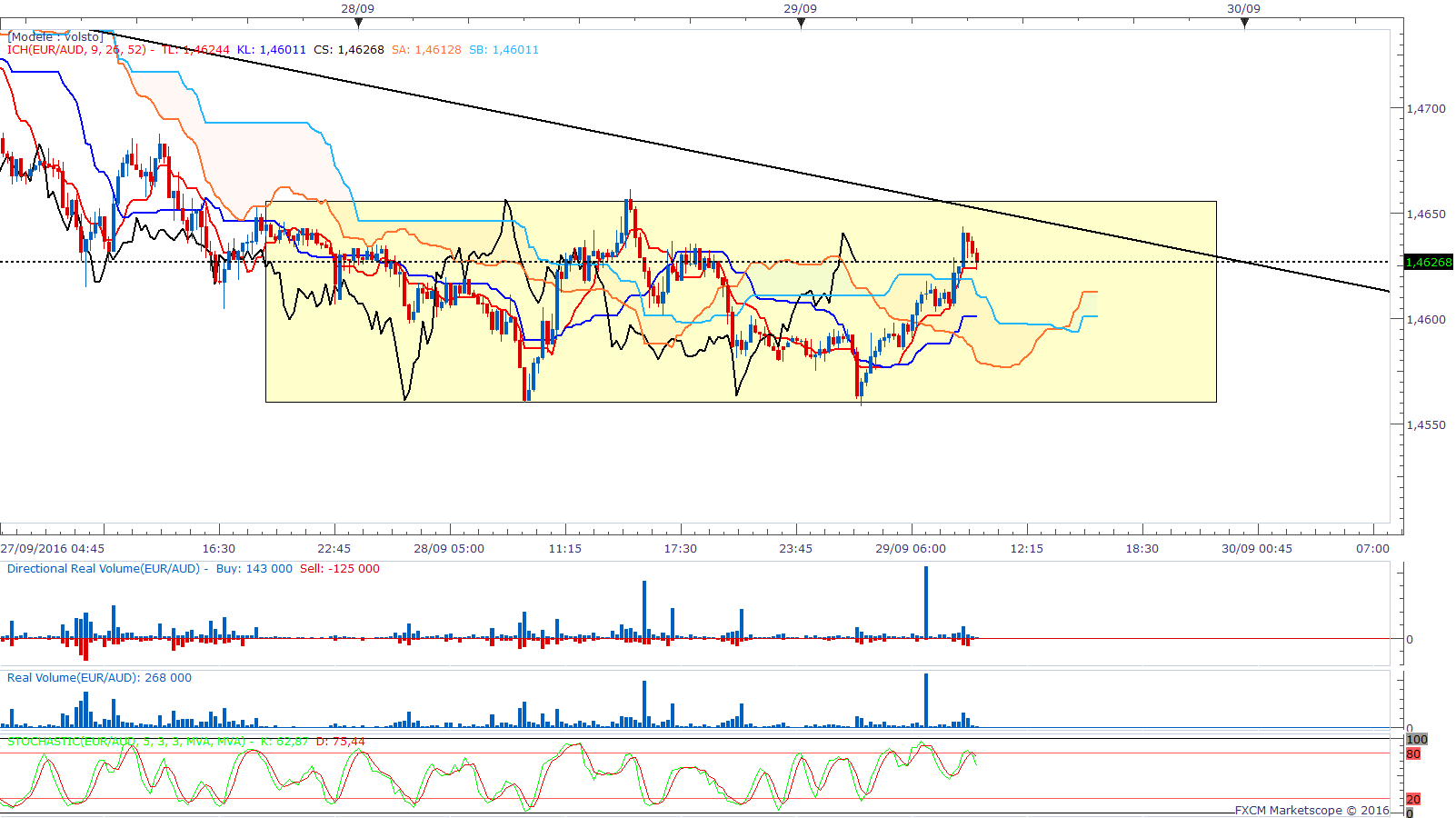Click the 'Buy: 143 000' volume value
This screenshot has height=818, width=1456.
click(254, 568)
